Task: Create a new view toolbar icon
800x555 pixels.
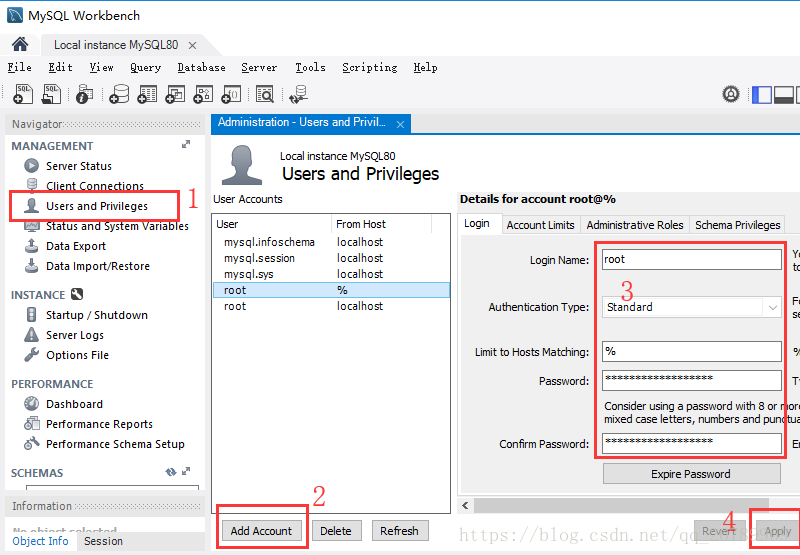Action: 175,94
